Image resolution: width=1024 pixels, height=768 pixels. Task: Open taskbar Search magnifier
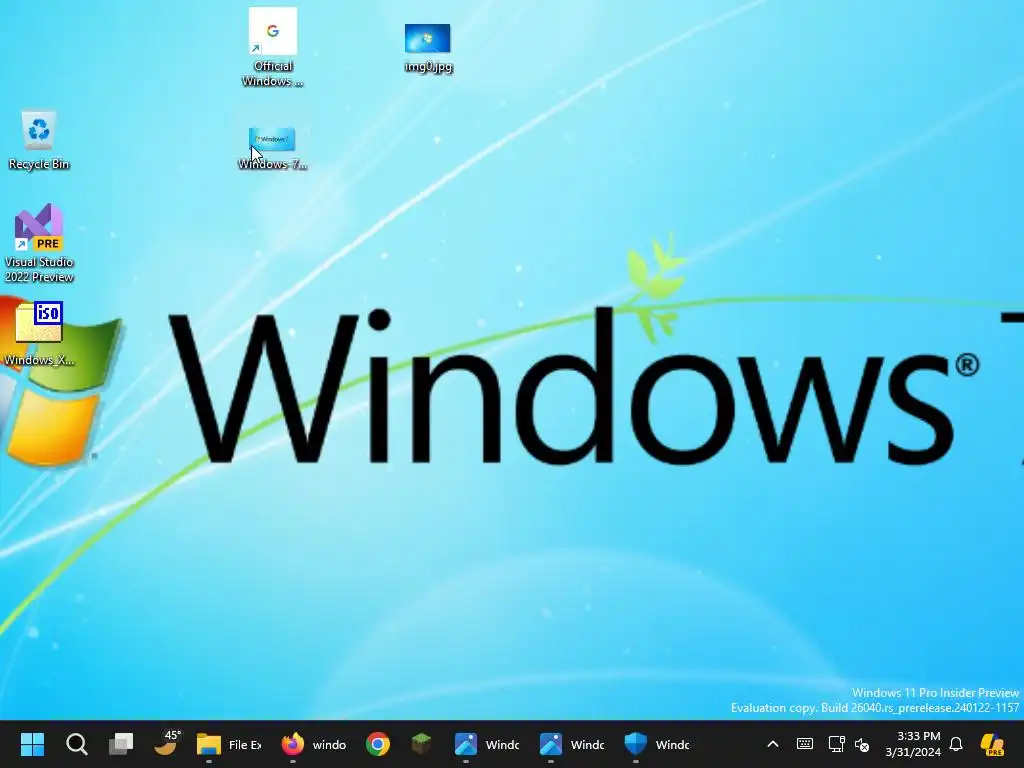76,744
